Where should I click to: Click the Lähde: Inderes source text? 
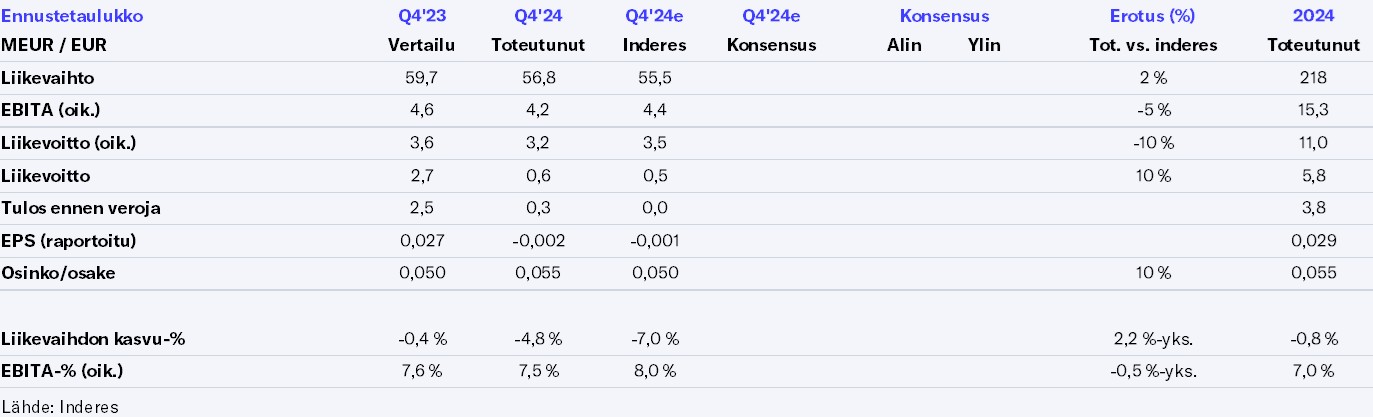pyautogui.click(x=60, y=406)
